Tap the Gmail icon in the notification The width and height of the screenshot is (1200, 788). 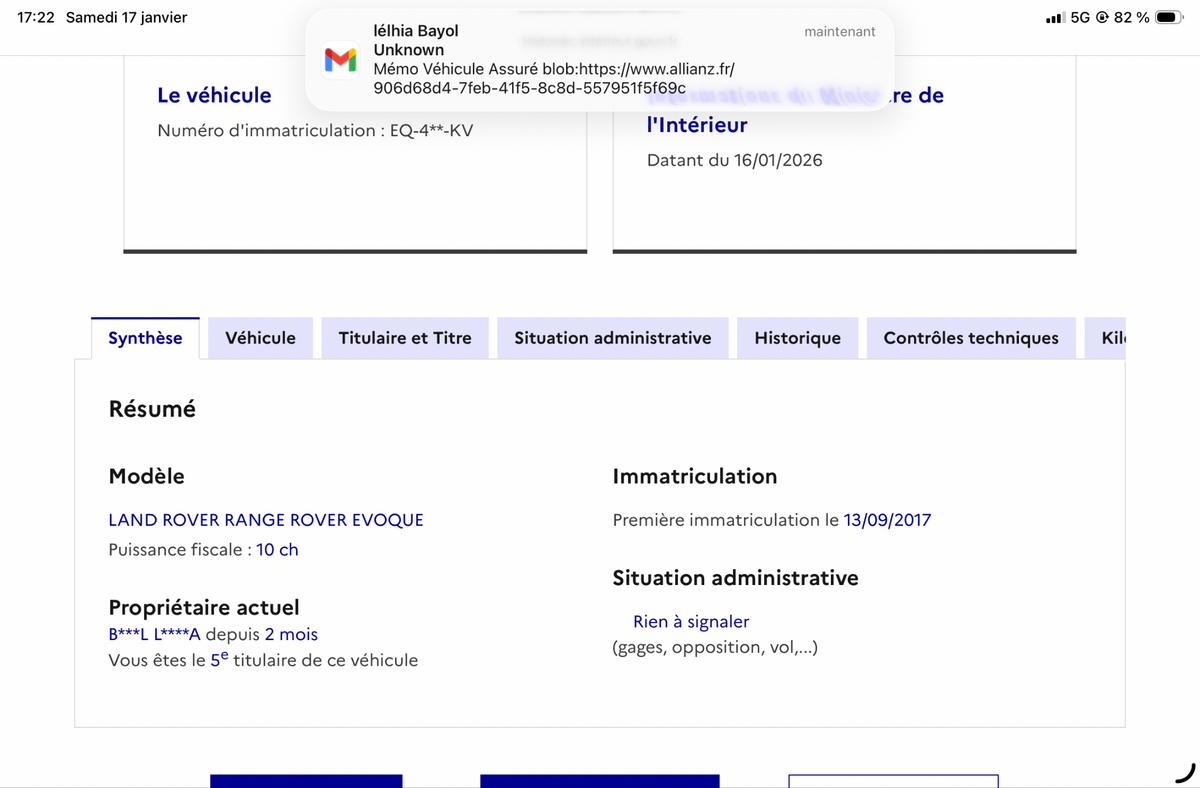(x=341, y=60)
